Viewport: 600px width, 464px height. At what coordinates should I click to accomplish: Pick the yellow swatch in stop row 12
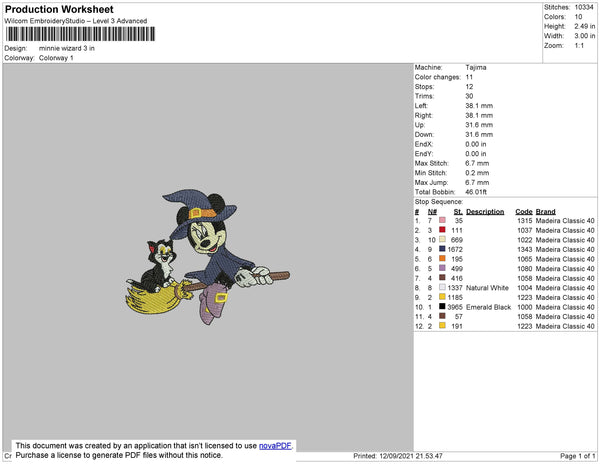coord(442,325)
